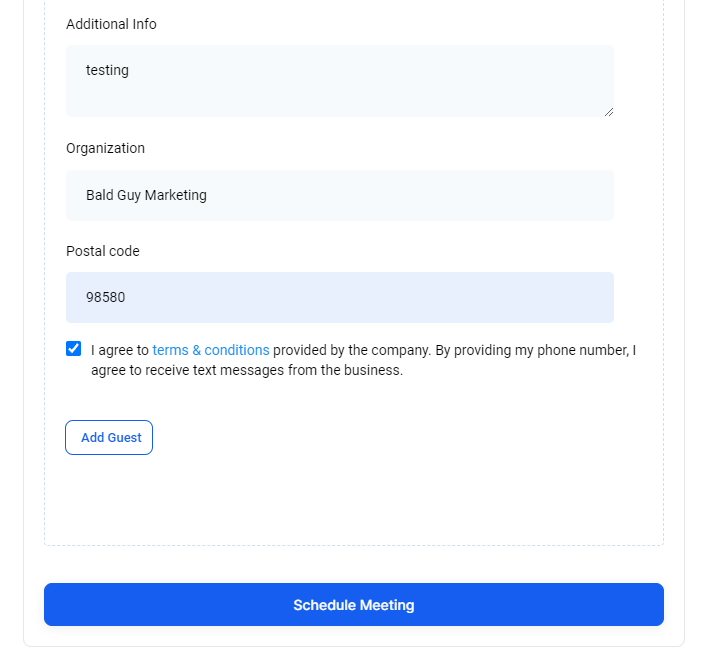Click the "I agree to" consent text

[119, 350]
